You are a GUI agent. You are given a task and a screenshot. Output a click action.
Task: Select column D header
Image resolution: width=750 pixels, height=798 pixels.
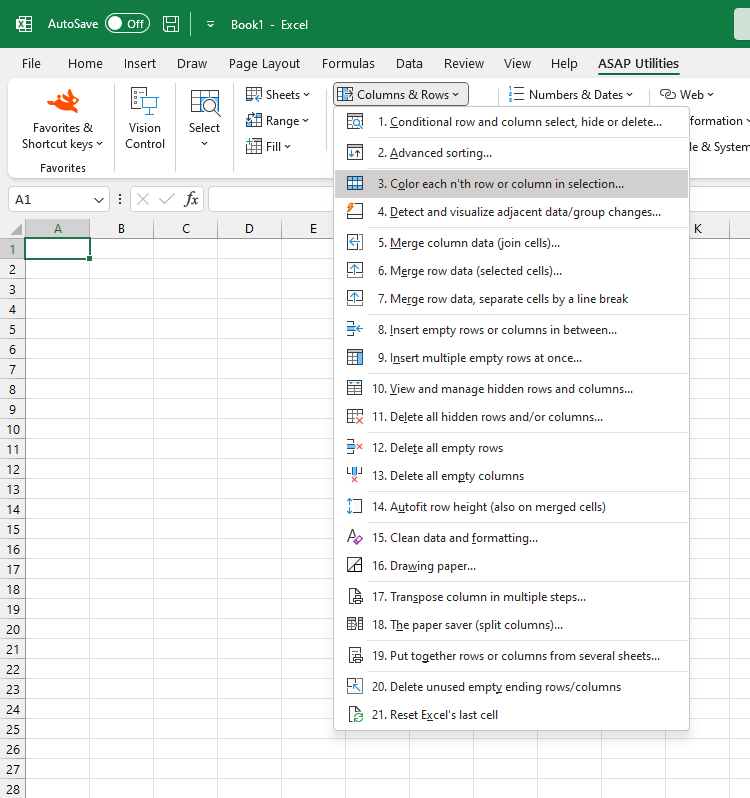(x=249, y=229)
